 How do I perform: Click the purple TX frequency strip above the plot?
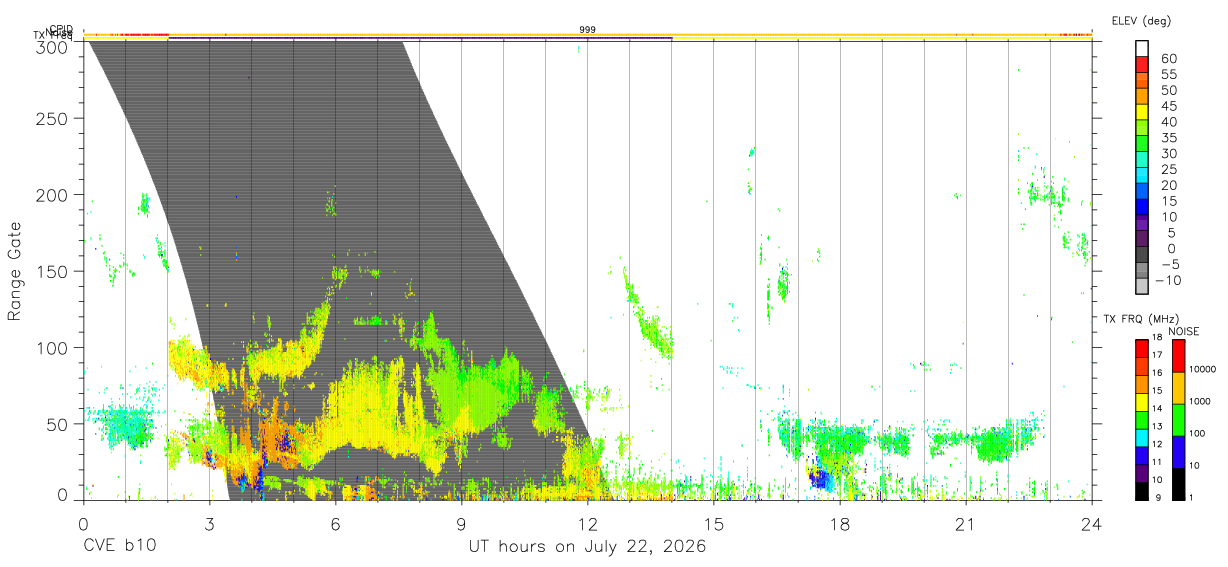pyautogui.click(x=420, y=38)
